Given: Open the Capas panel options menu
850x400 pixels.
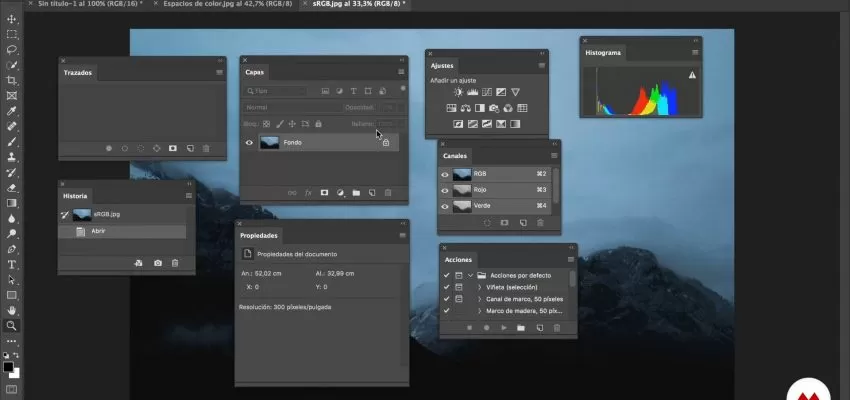Looking at the screenshot, I should click(401, 72).
